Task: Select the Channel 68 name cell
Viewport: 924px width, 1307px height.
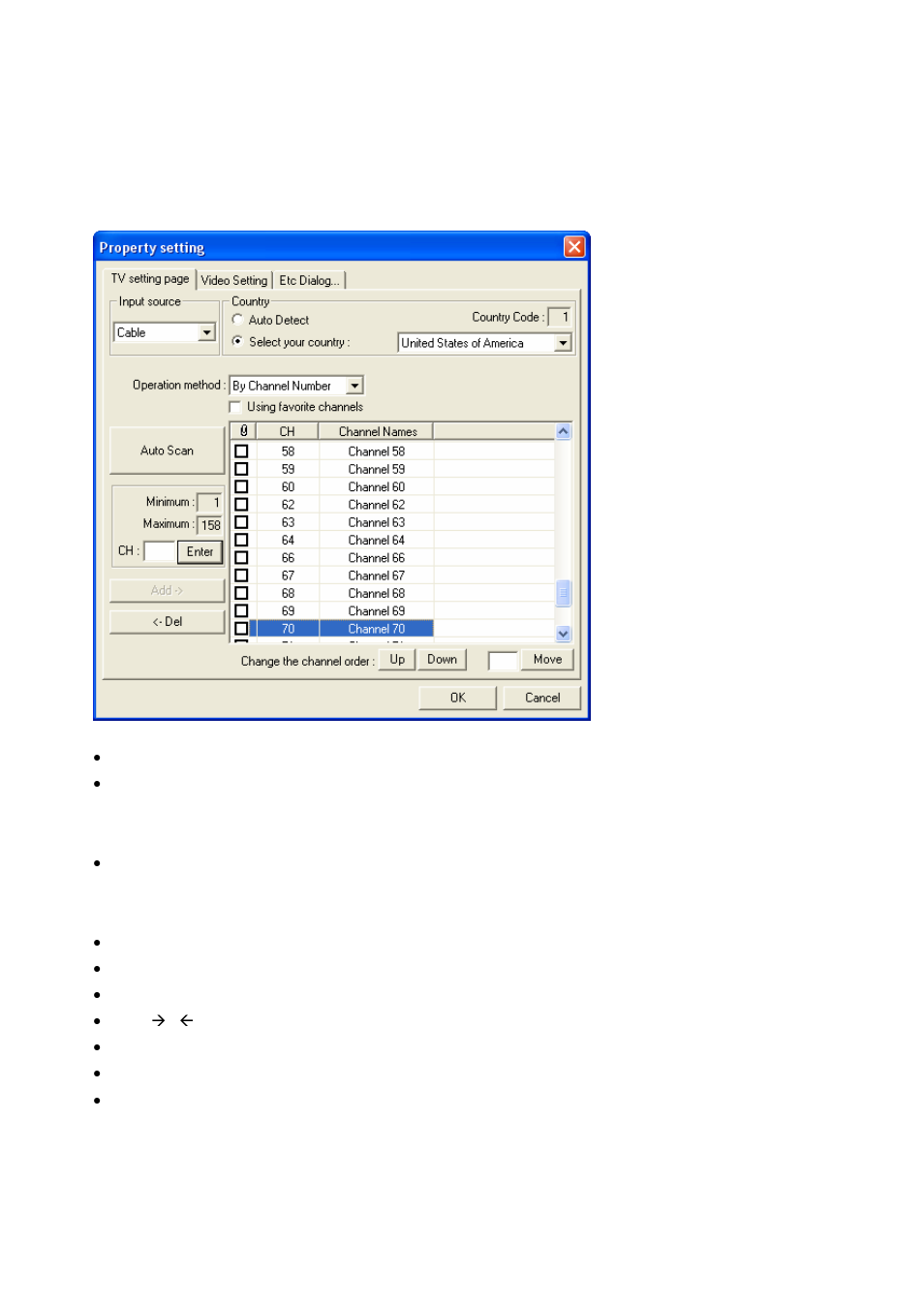Action: [377, 594]
